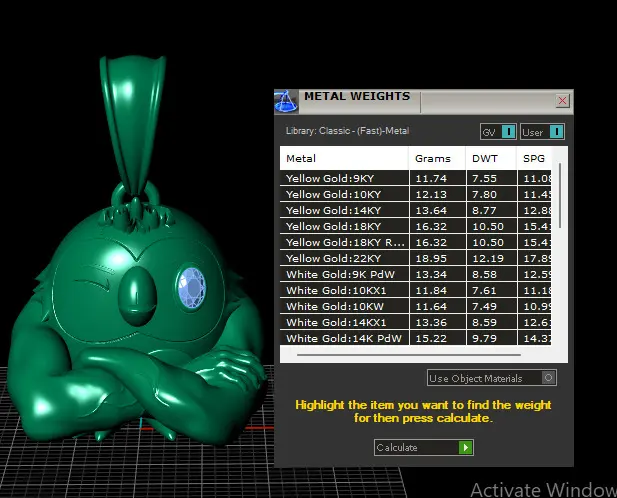The image size is (617, 498).
Task: Toggle the GV library switch
Action: [498, 132]
